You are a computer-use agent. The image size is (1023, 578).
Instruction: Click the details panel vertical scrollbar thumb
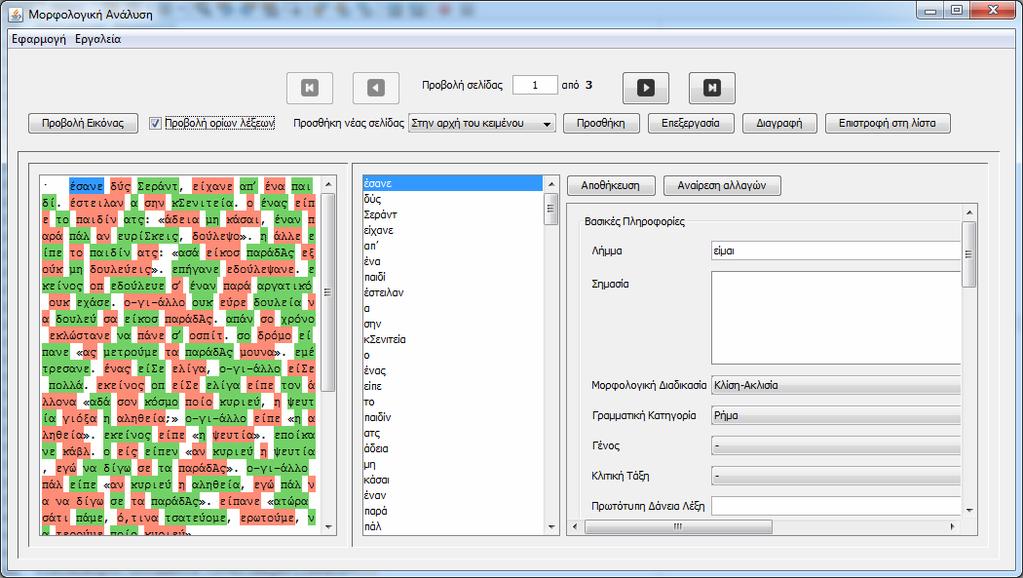coord(969,254)
